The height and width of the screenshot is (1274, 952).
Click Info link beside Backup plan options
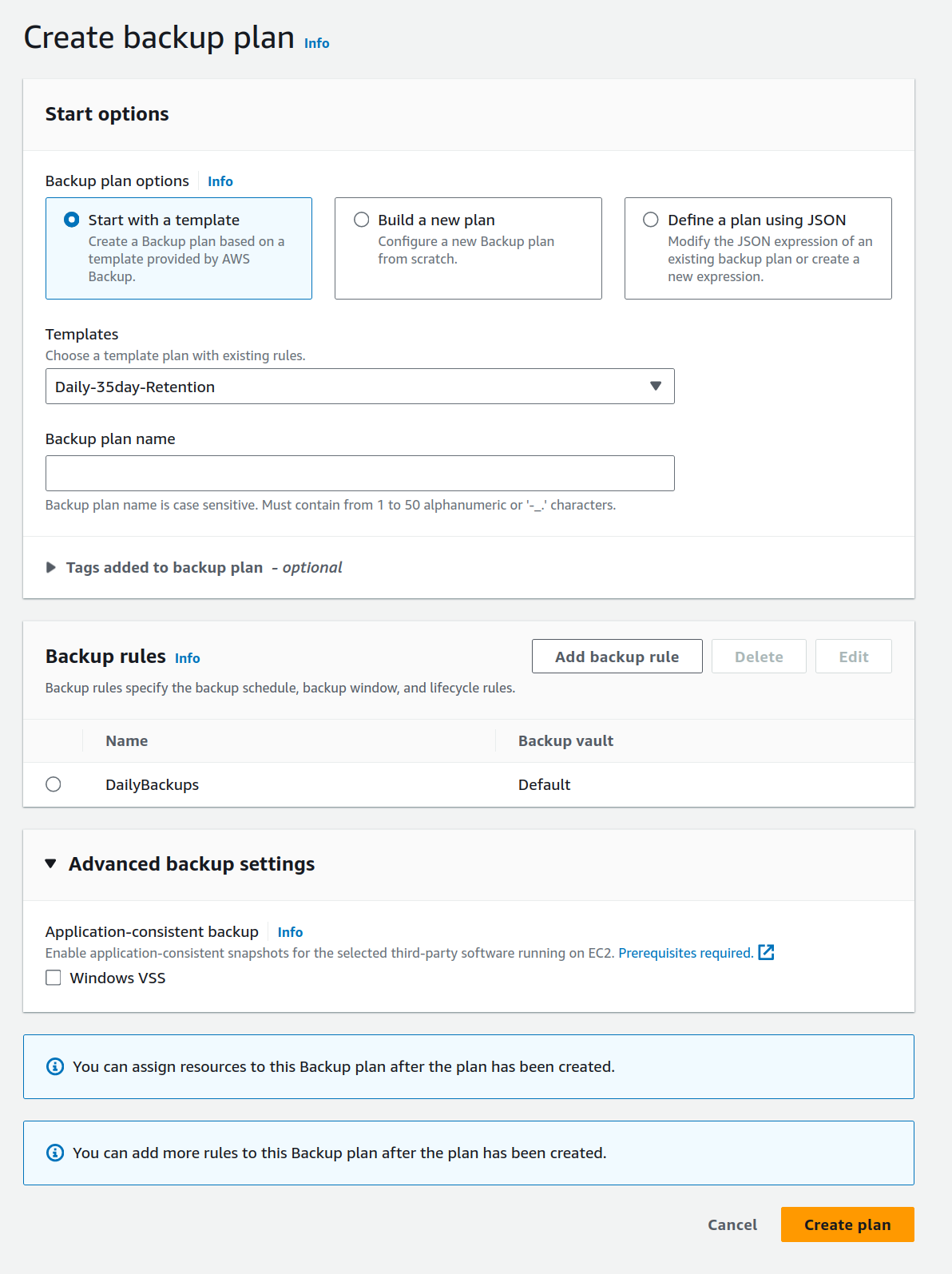click(220, 181)
